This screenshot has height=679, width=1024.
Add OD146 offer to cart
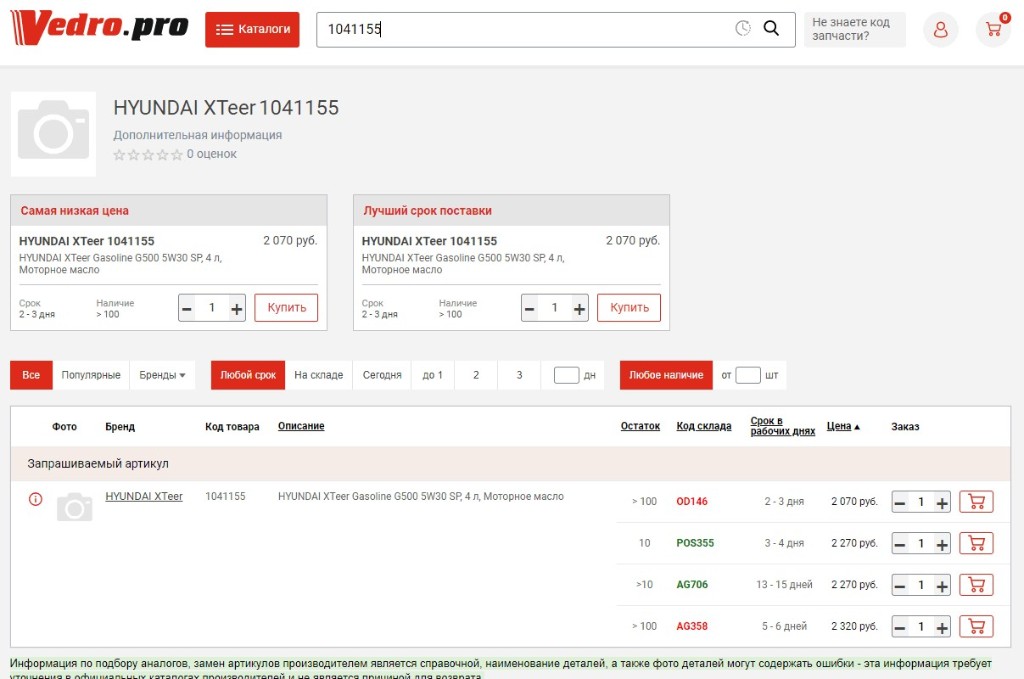click(x=976, y=502)
